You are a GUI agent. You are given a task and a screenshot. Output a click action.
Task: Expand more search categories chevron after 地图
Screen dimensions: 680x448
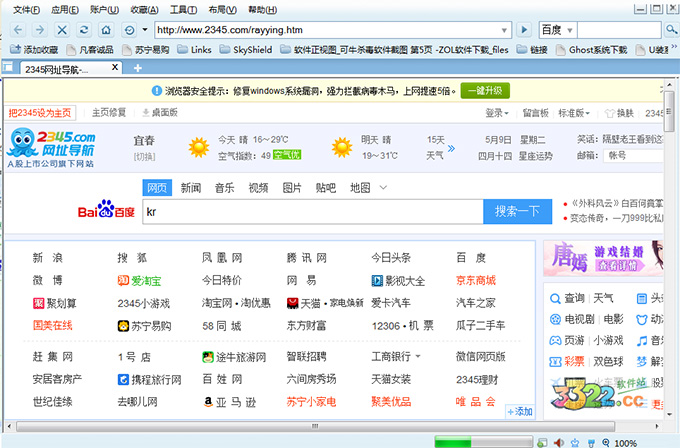383,187
